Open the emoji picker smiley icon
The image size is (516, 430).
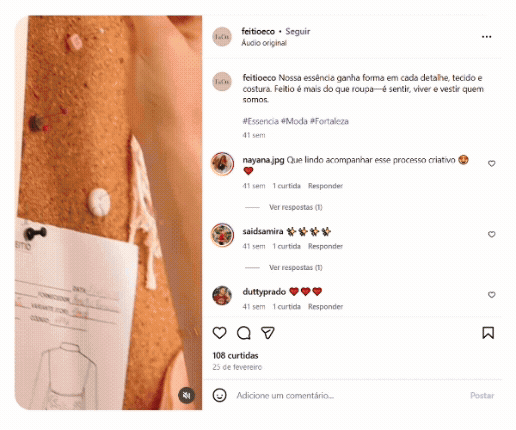[219, 395]
